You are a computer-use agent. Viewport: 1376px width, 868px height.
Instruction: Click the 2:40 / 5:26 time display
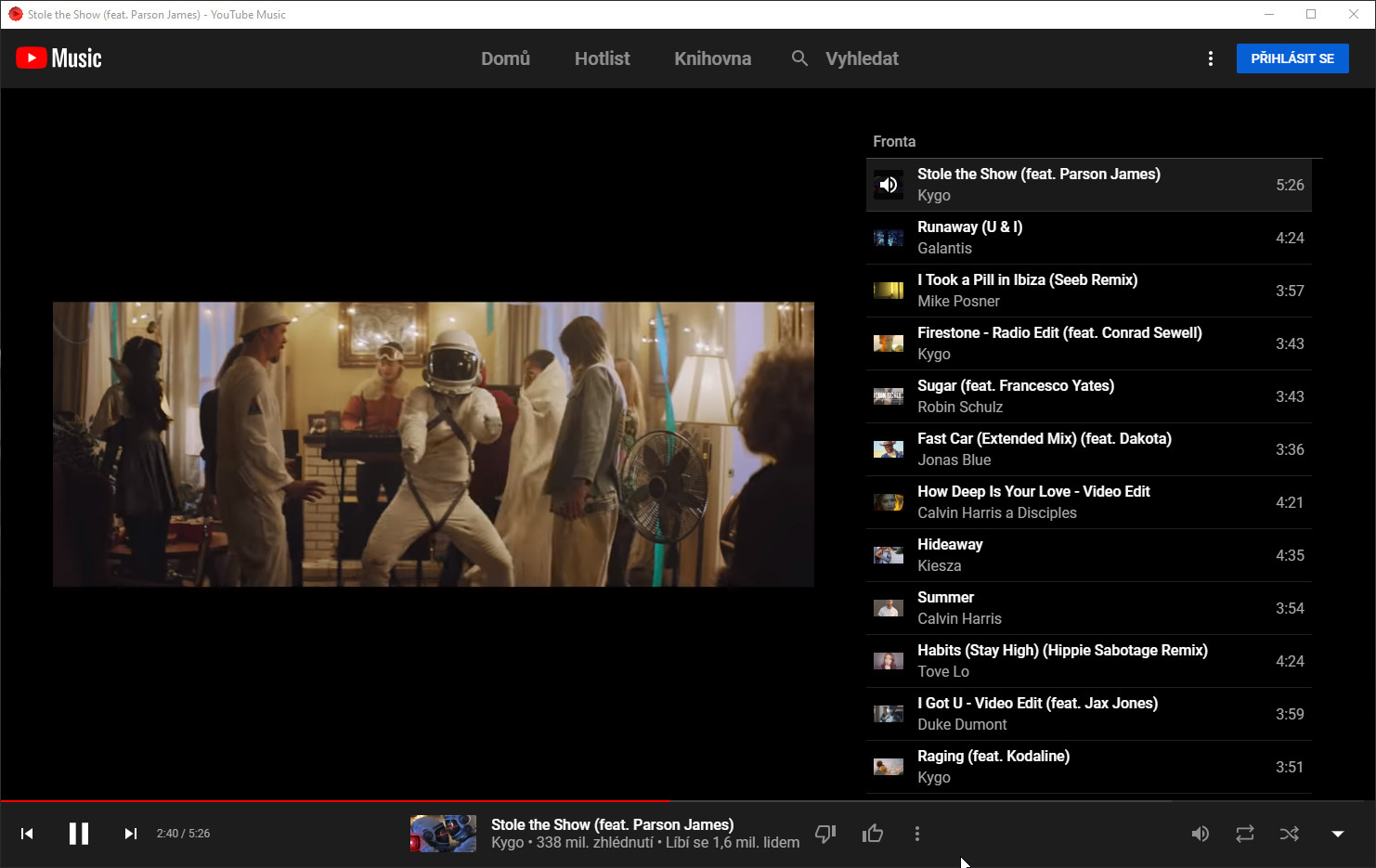183,834
